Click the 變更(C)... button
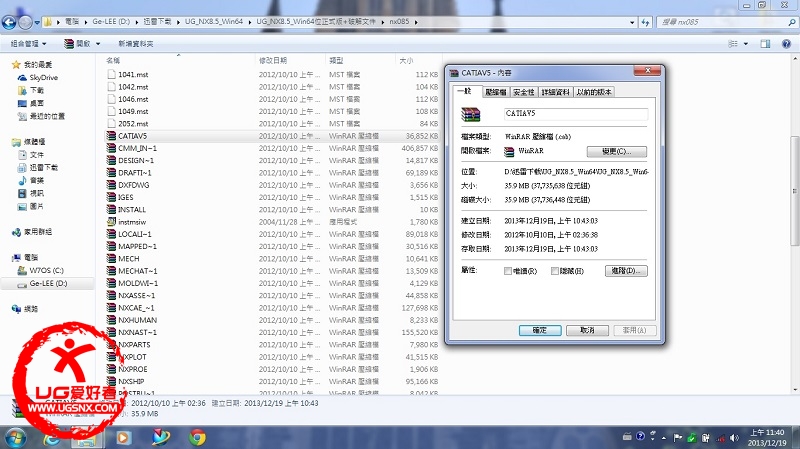The width and height of the screenshot is (800, 449). 616,152
